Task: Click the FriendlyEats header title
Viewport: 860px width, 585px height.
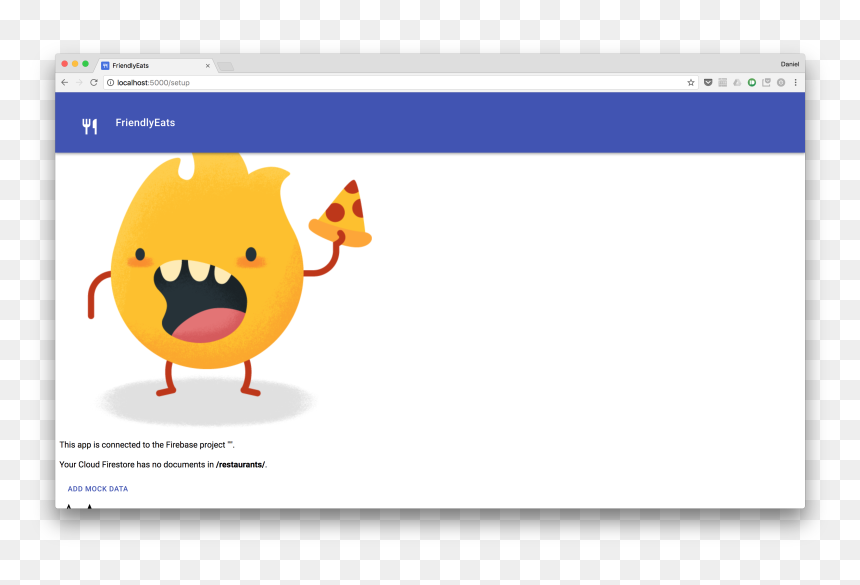Action: pyautogui.click(x=145, y=123)
